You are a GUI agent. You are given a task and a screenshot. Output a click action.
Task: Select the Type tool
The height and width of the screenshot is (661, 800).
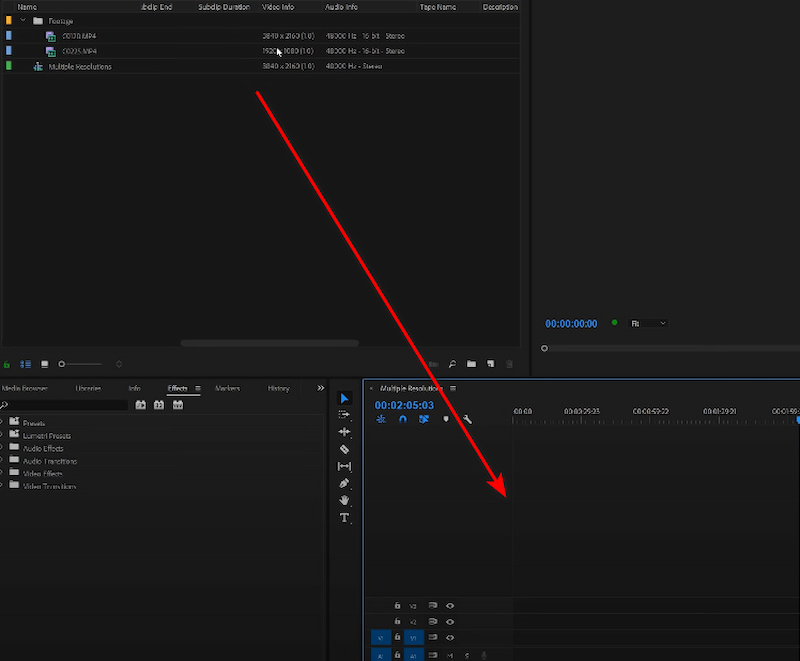[344, 518]
